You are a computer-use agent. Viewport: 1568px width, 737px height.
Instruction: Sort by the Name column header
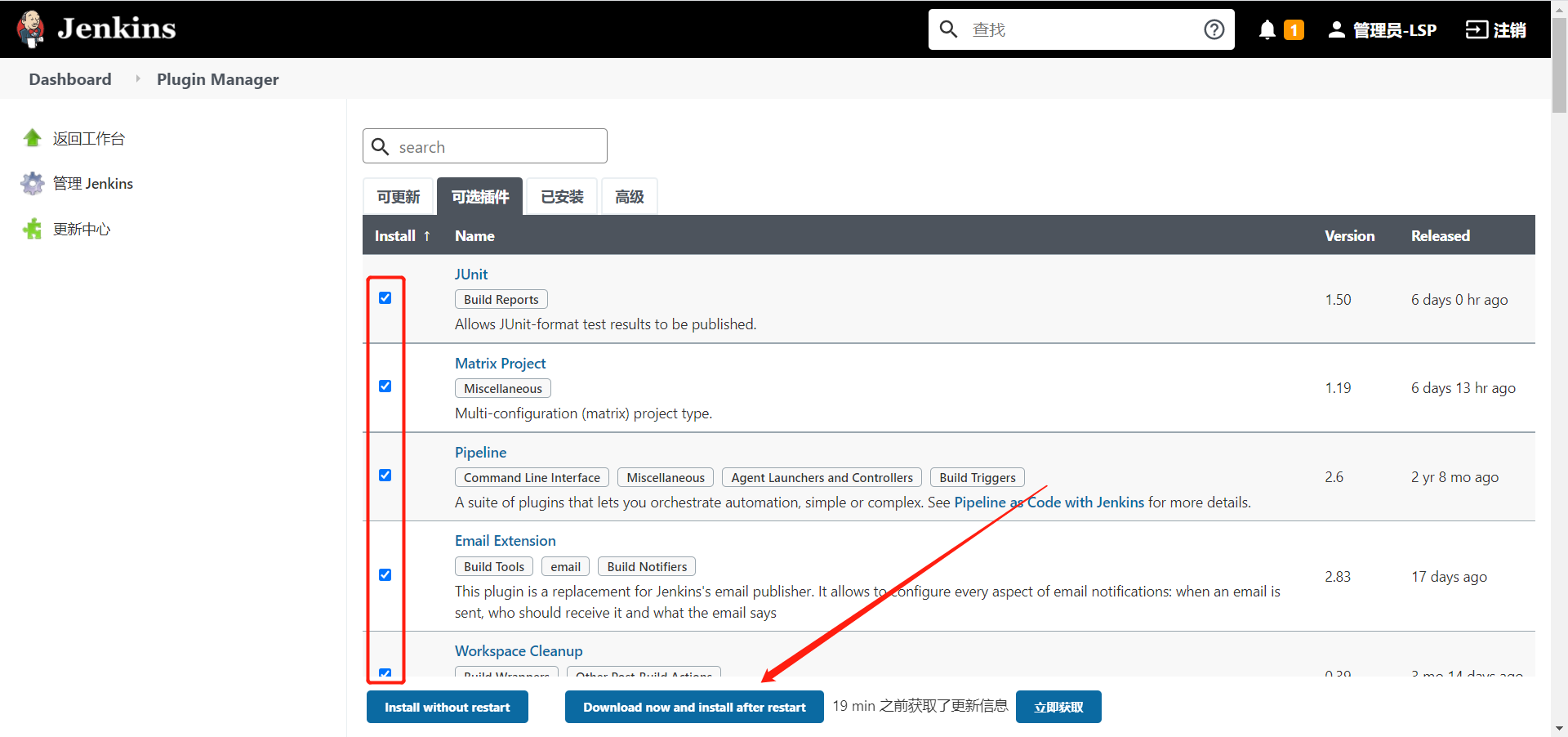click(x=474, y=235)
